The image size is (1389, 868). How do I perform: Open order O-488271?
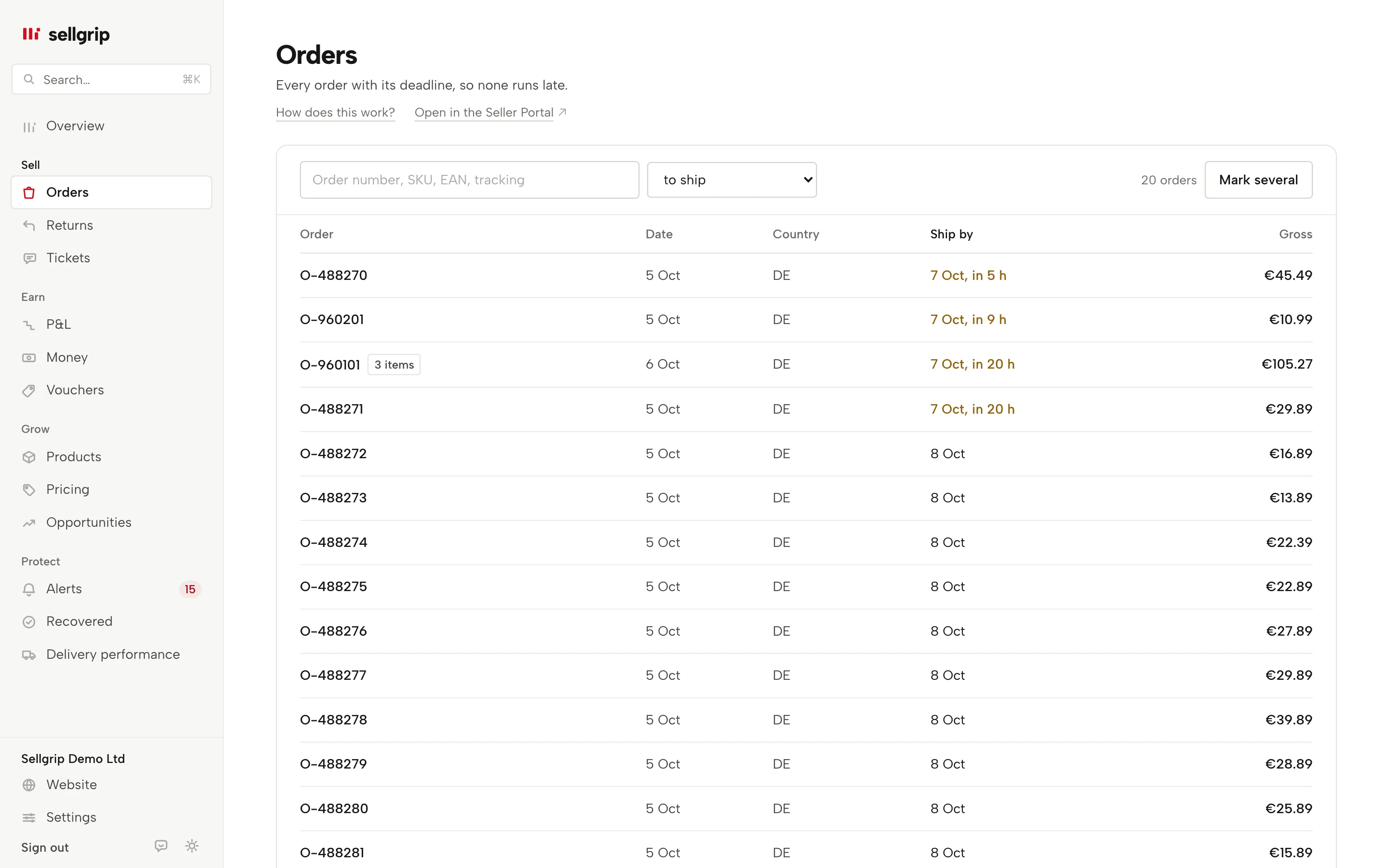[x=332, y=409]
